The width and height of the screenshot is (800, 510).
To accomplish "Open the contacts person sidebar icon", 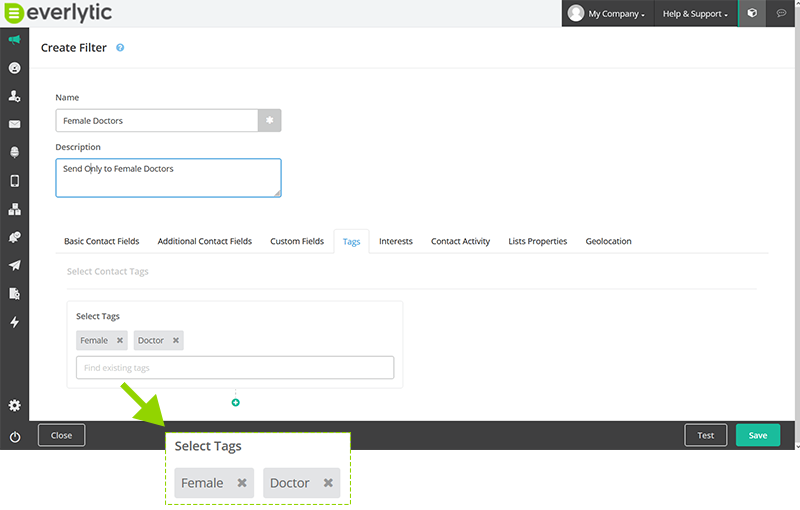I will [14, 96].
